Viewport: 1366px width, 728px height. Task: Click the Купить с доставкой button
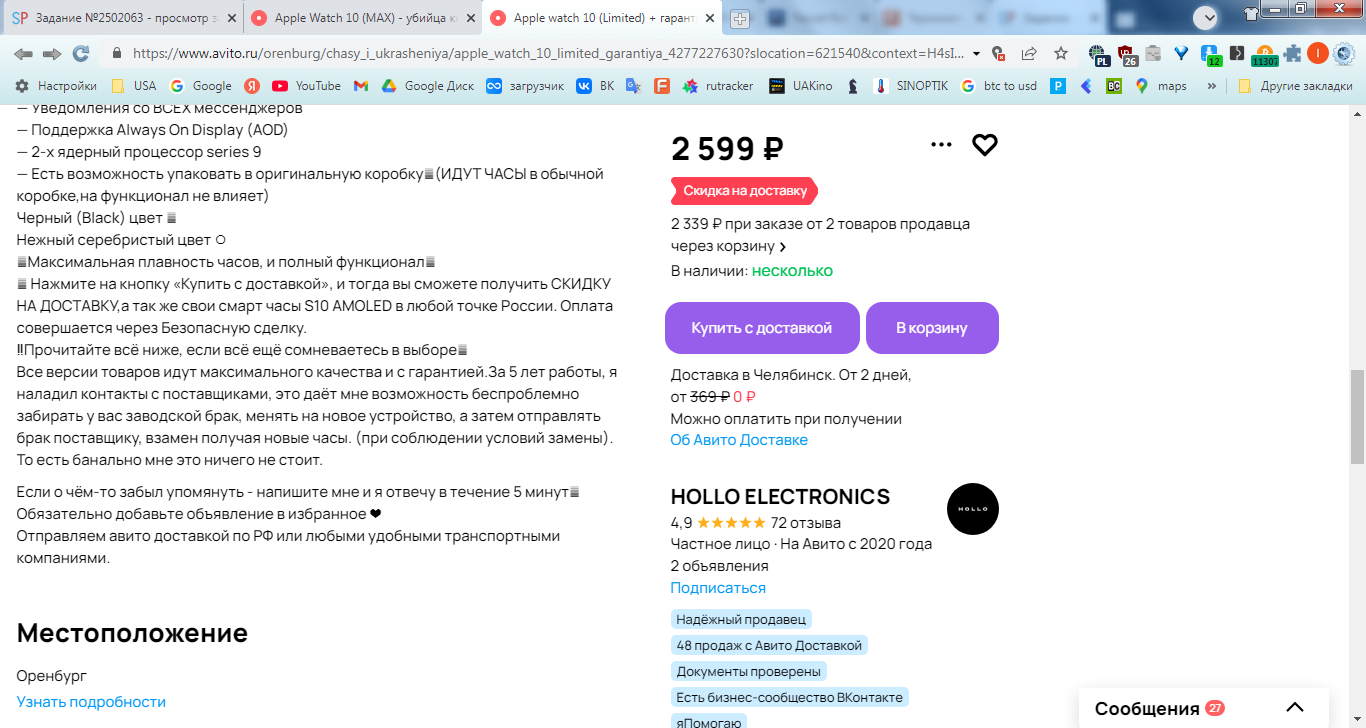pyautogui.click(x=762, y=328)
